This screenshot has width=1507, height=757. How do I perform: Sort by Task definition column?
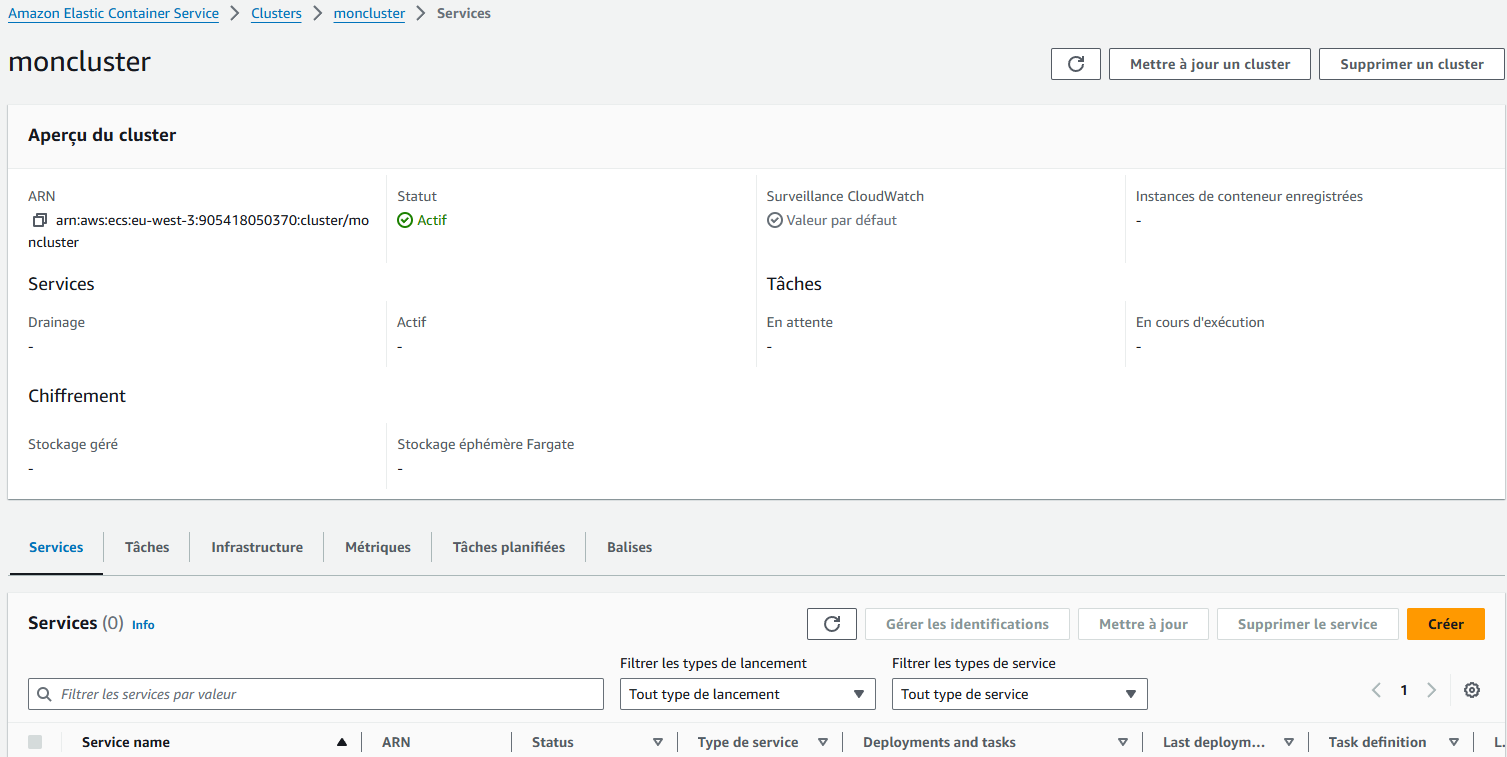coord(1454,742)
